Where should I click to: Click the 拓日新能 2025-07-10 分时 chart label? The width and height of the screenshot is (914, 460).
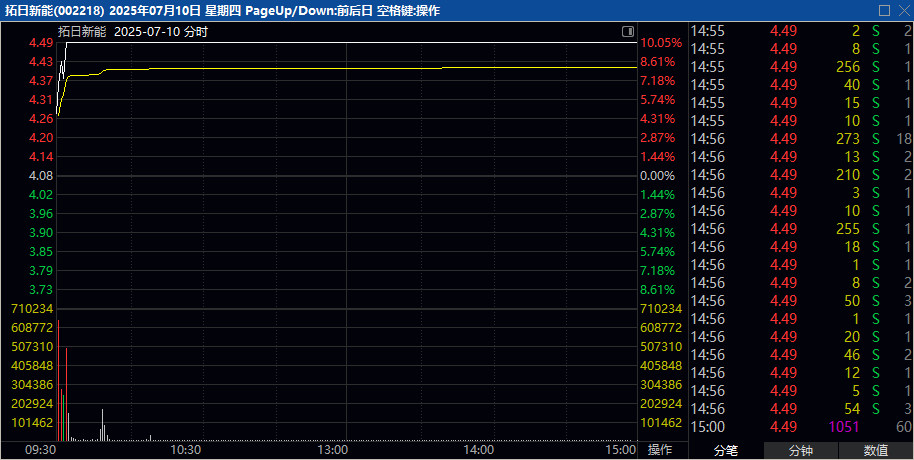pyautogui.click(x=146, y=31)
